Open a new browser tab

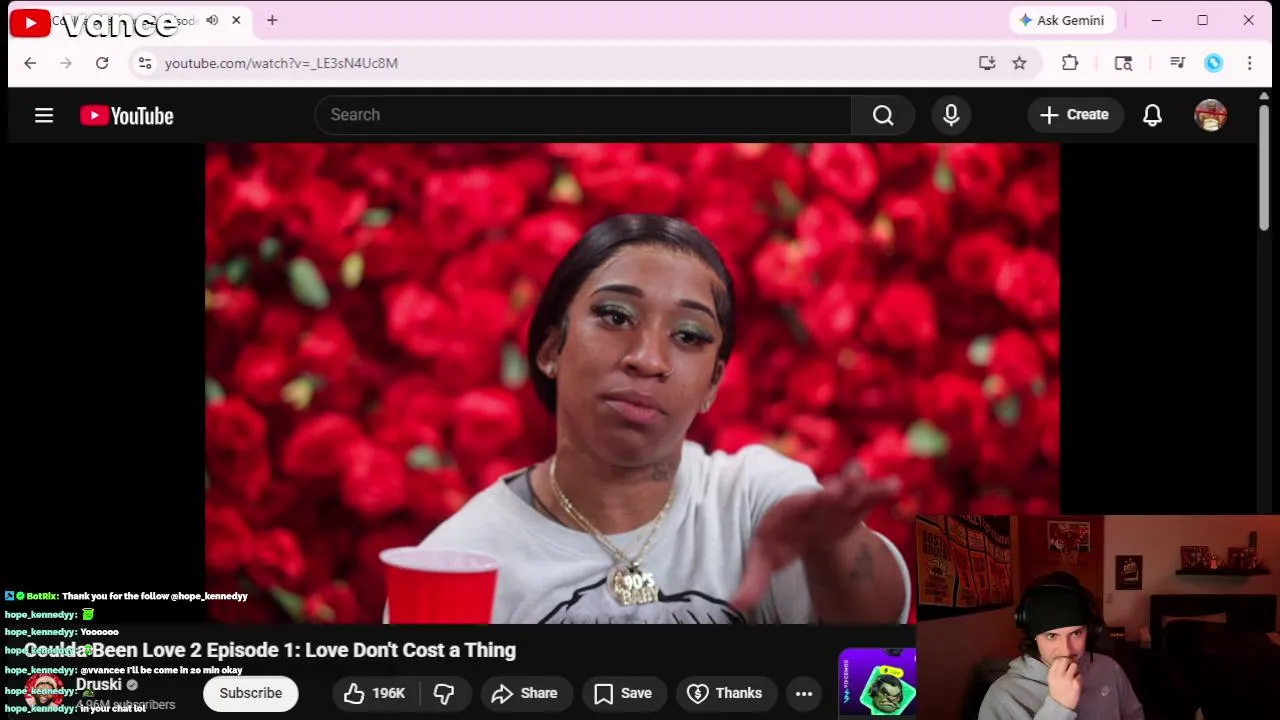click(272, 20)
